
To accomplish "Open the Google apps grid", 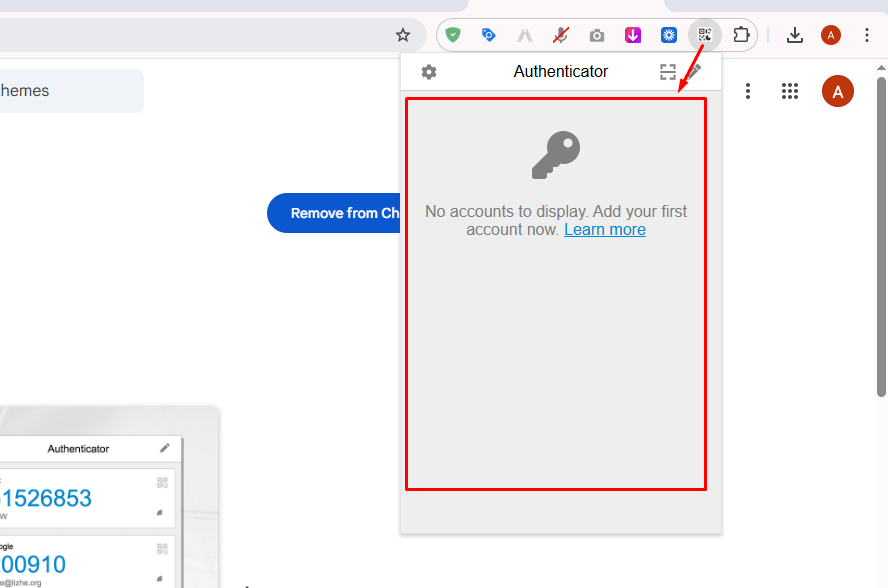I will coord(789,91).
